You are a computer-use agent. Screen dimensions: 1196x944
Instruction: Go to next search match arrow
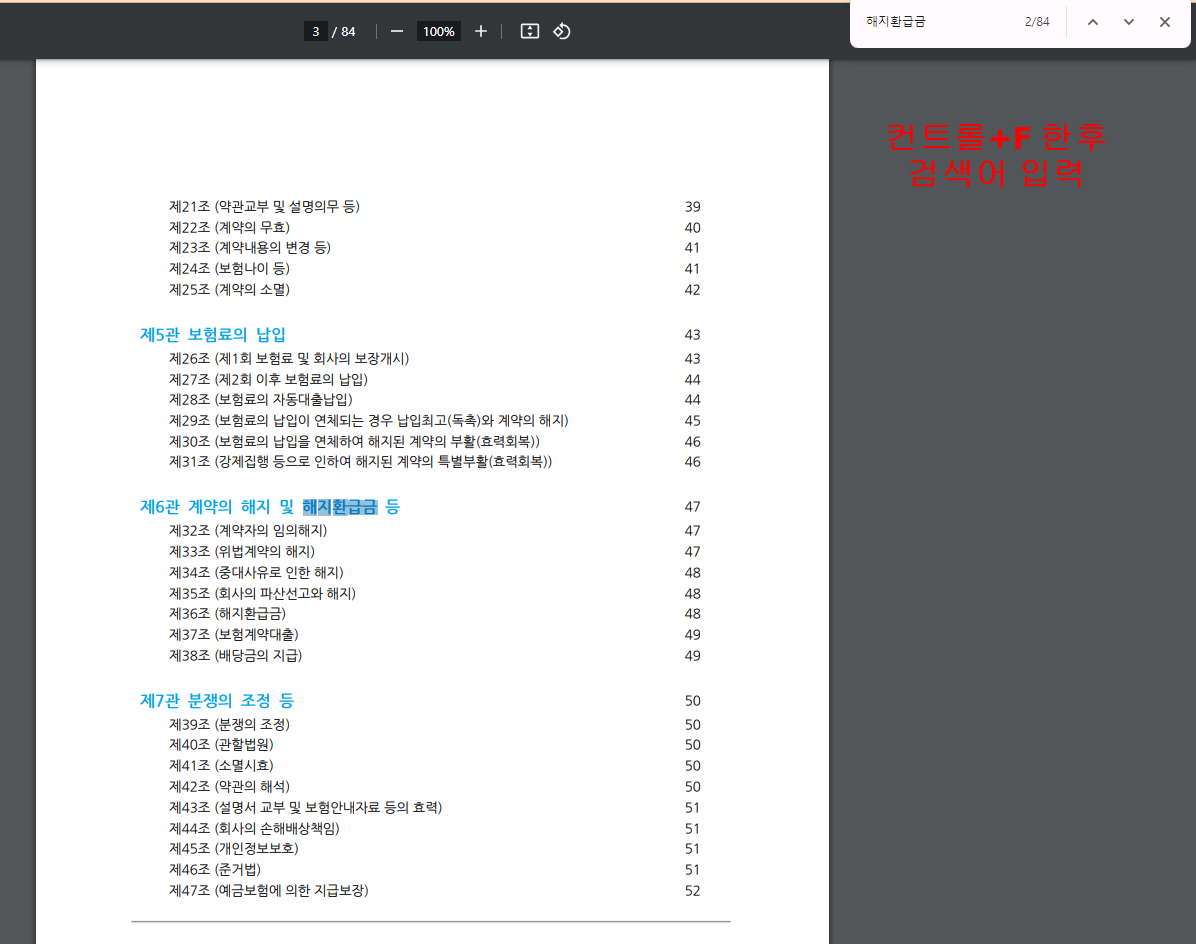(x=1129, y=22)
